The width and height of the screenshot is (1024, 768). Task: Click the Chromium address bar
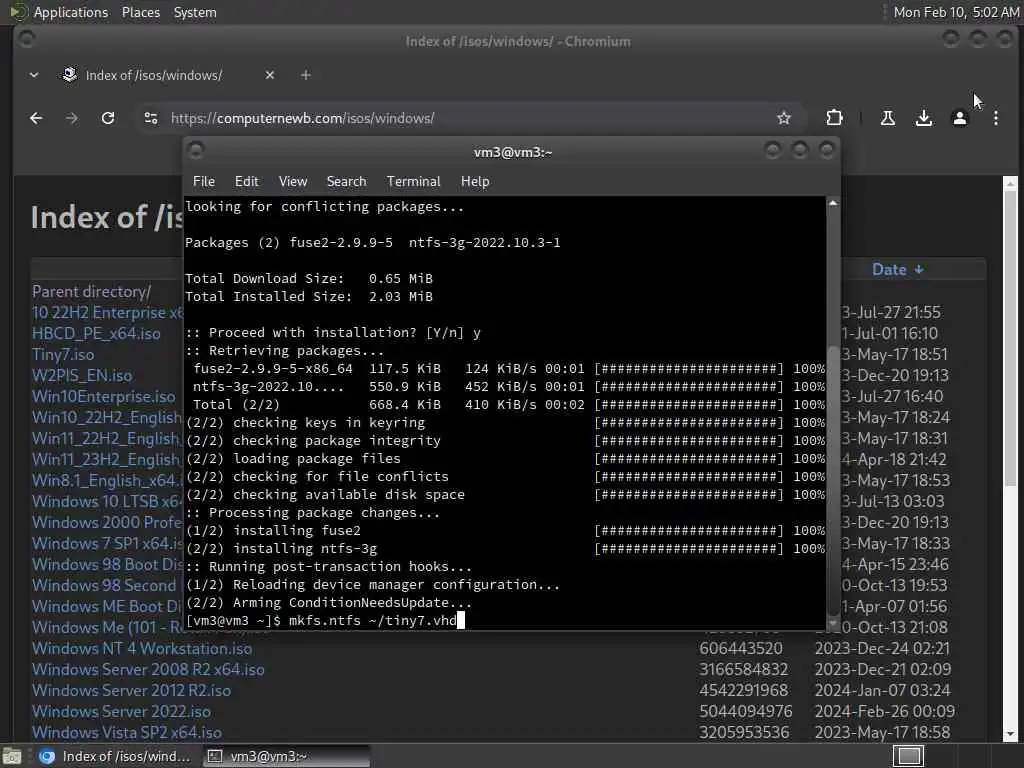point(470,118)
